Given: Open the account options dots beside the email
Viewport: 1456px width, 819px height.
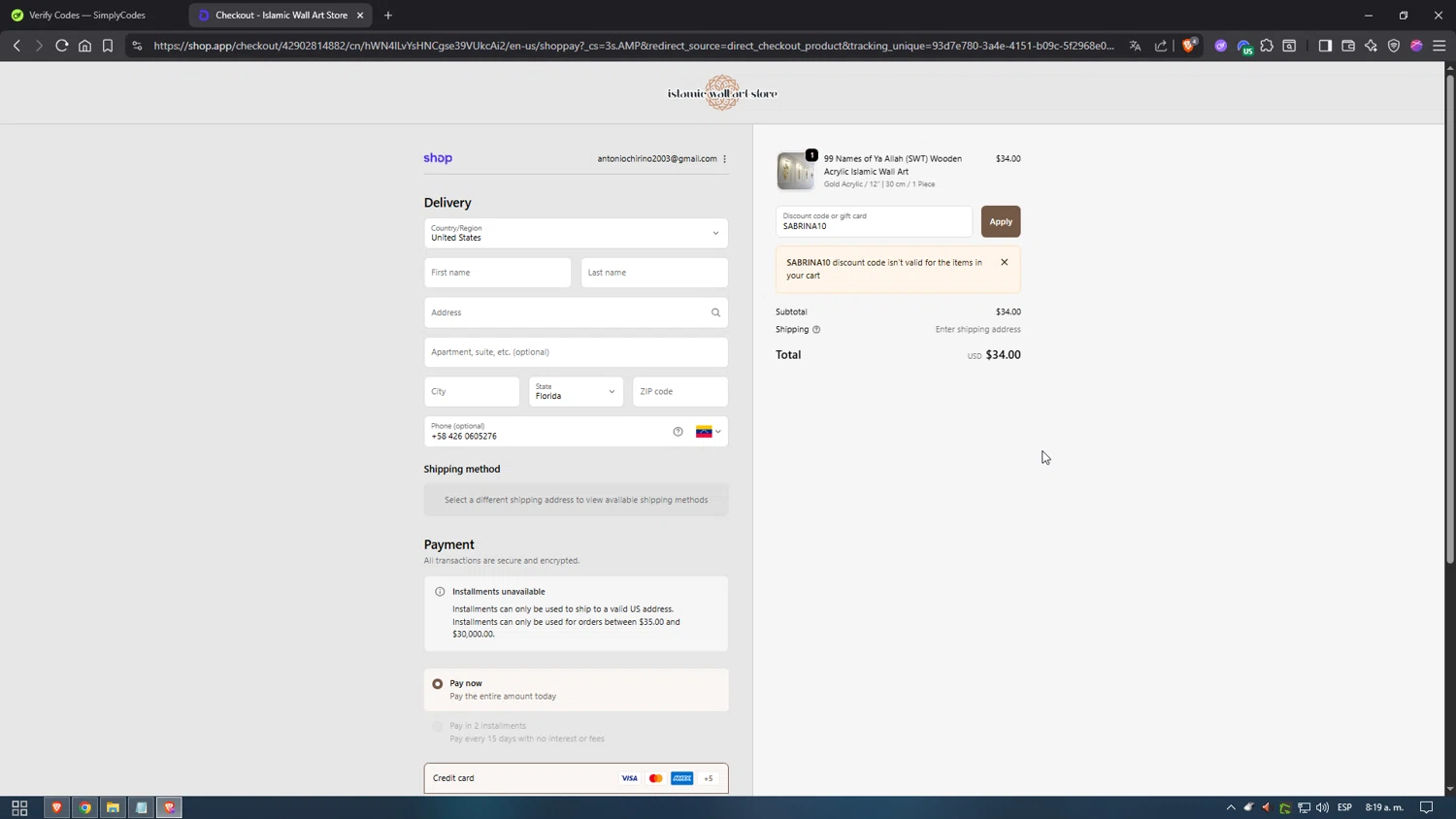Looking at the screenshot, I should pyautogui.click(x=725, y=159).
